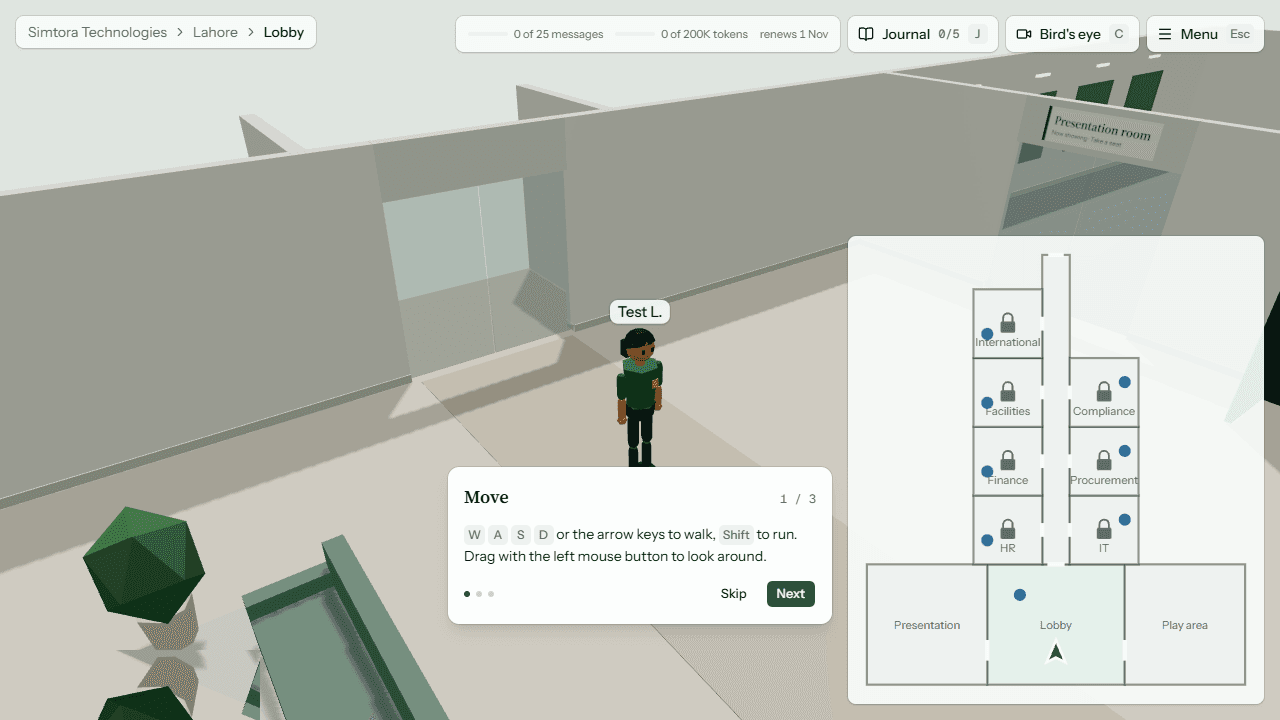The height and width of the screenshot is (720, 1280).
Task: Click the player arrow marker on the minimap
Action: tap(1056, 653)
